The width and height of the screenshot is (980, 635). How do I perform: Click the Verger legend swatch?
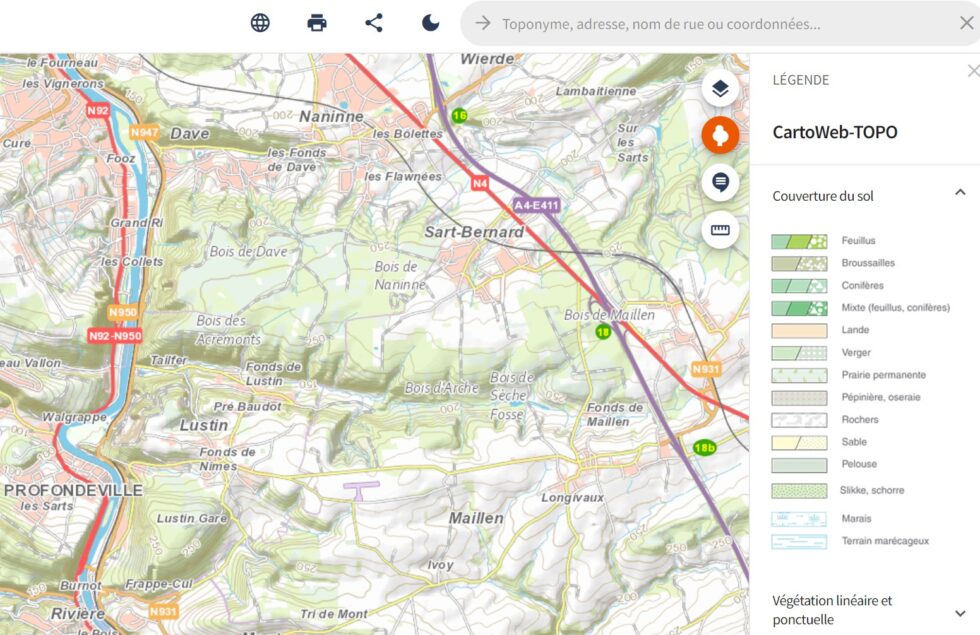point(799,353)
